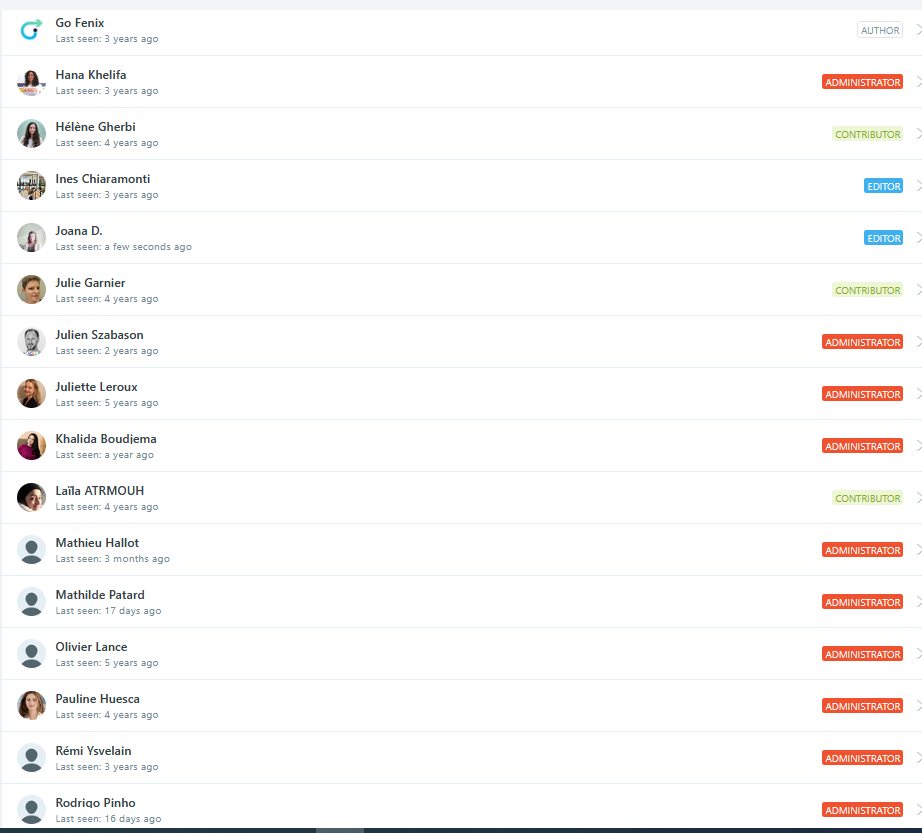Click Joana D.'s profile photo

point(31,238)
